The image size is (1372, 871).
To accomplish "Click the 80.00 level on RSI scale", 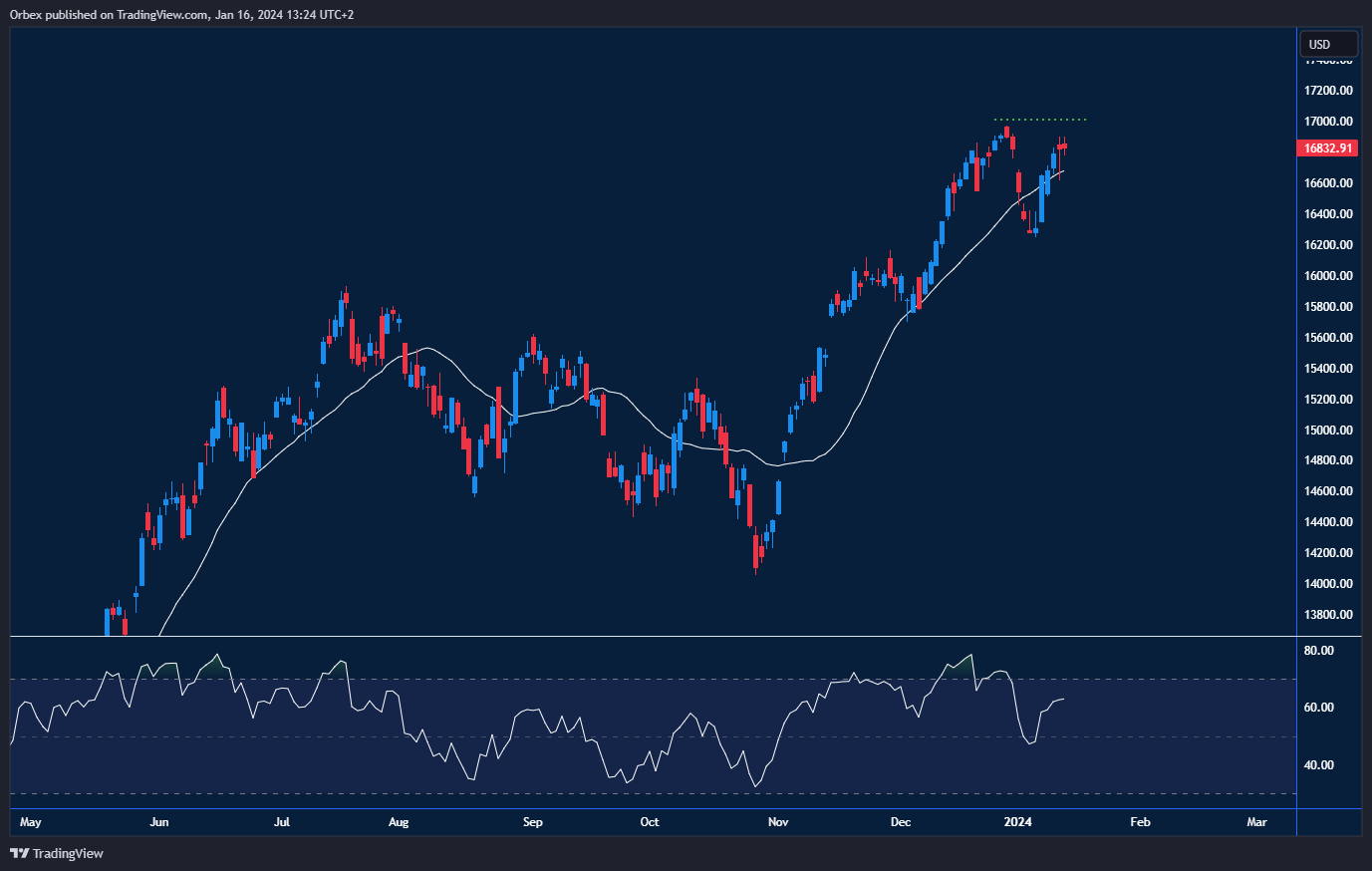I will pos(1319,651).
